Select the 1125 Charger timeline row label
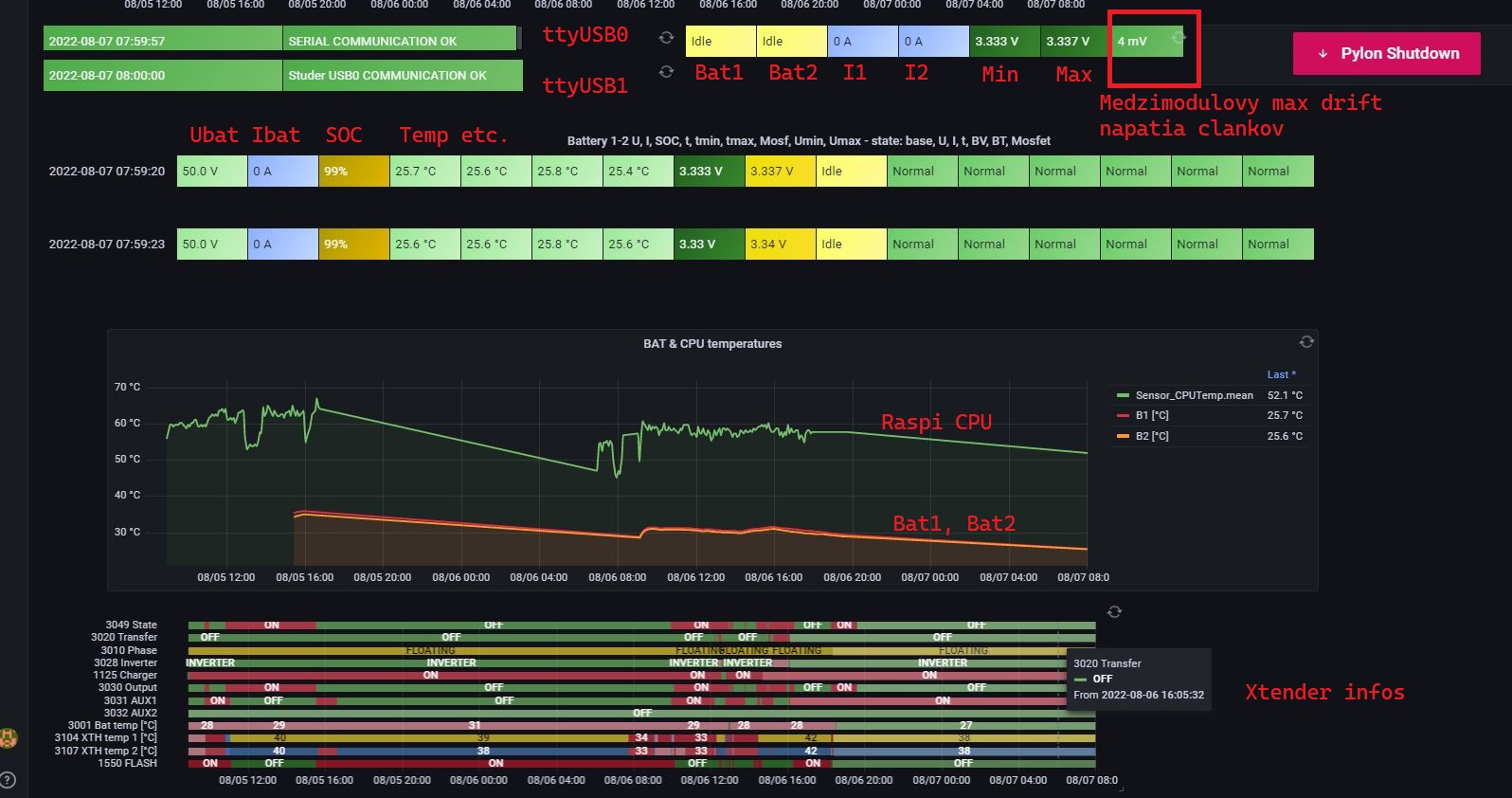The image size is (1512, 798). (x=125, y=675)
